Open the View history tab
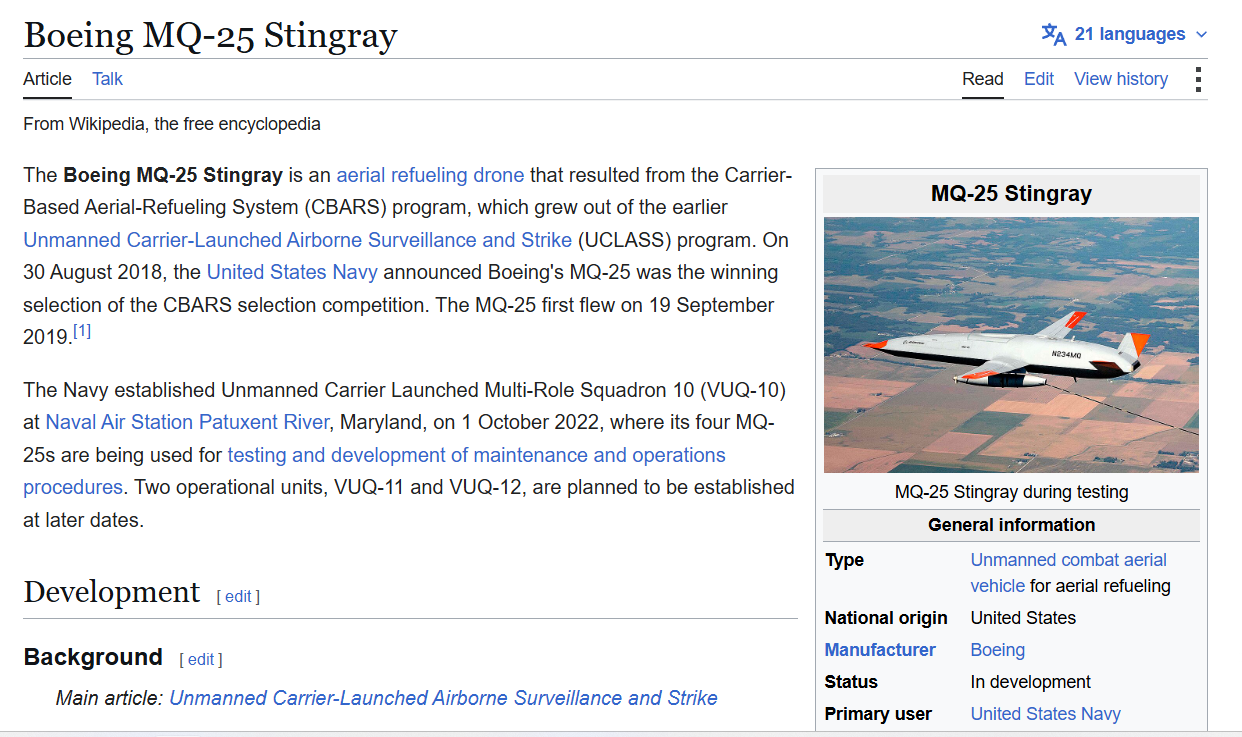The width and height of the screenshot is (1242, 737). (1121, 79)
